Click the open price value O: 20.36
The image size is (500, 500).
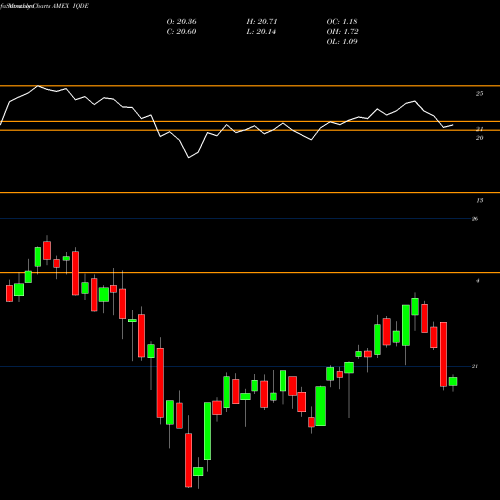point(181,22)
